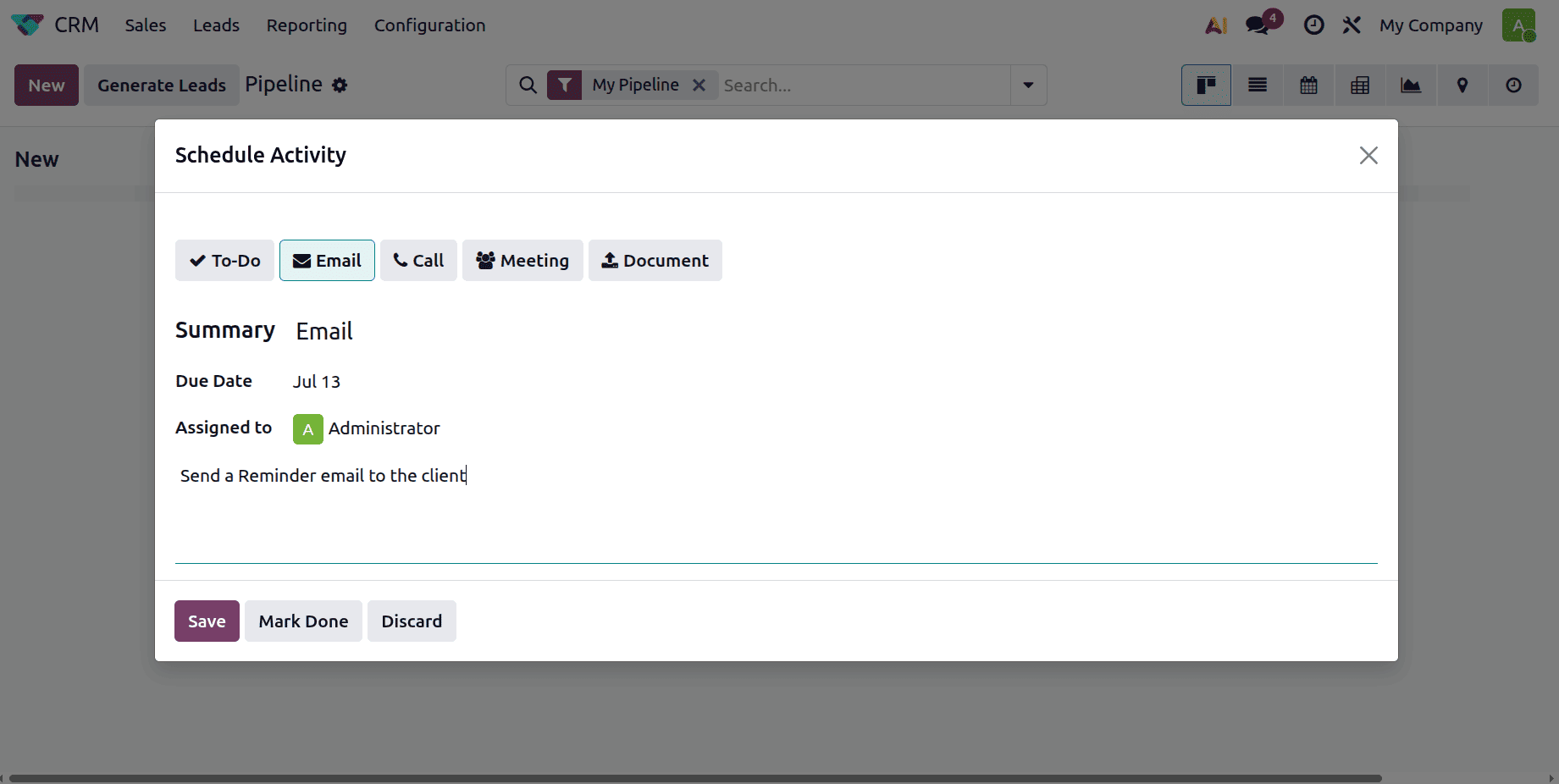Switch to List view
Viewport: 1559px width, 784px height.
click(x=1258, y=86)
